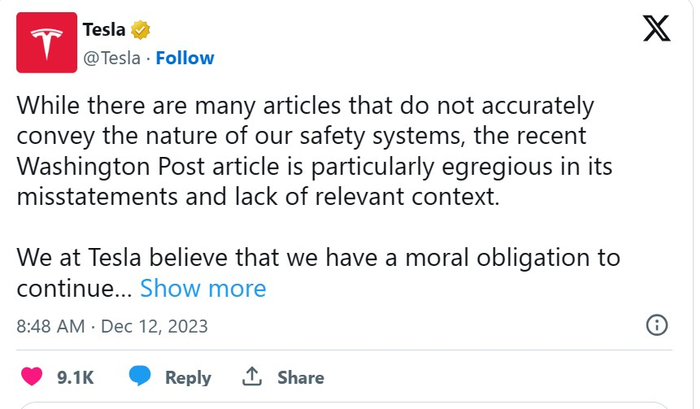
Task: Click the 9.1K likes count
Action: (x=75, y=377)
